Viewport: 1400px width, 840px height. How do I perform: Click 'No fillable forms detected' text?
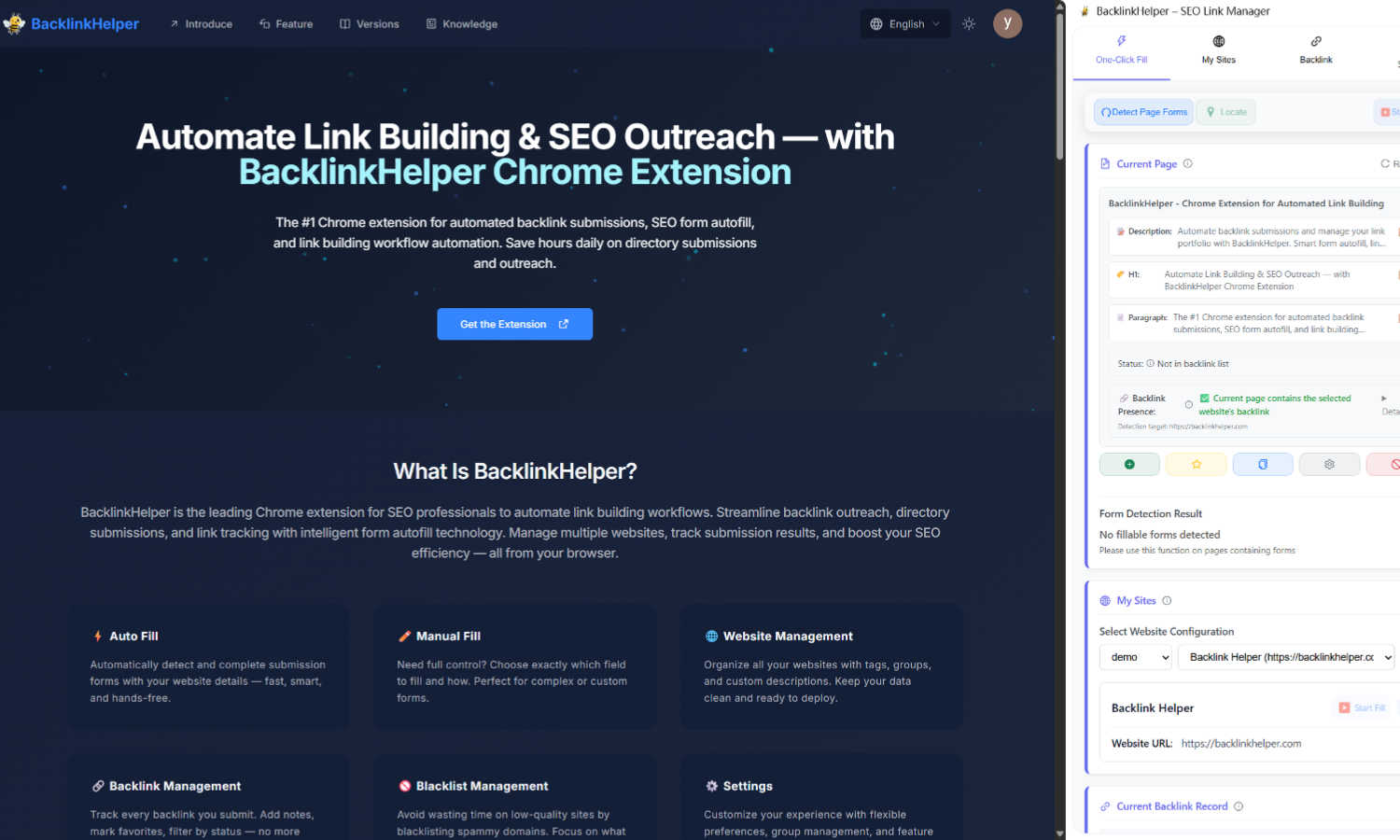click(x=1159, y=535)
